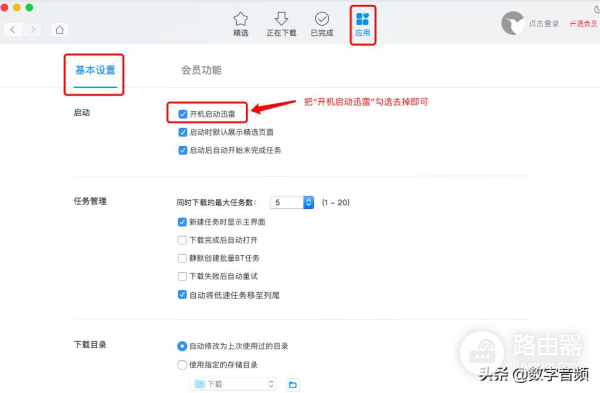This screenshot has width=600, height=393.
Task: Select 使用指定的存储目录 radio option
Action: tap(182, 365)
